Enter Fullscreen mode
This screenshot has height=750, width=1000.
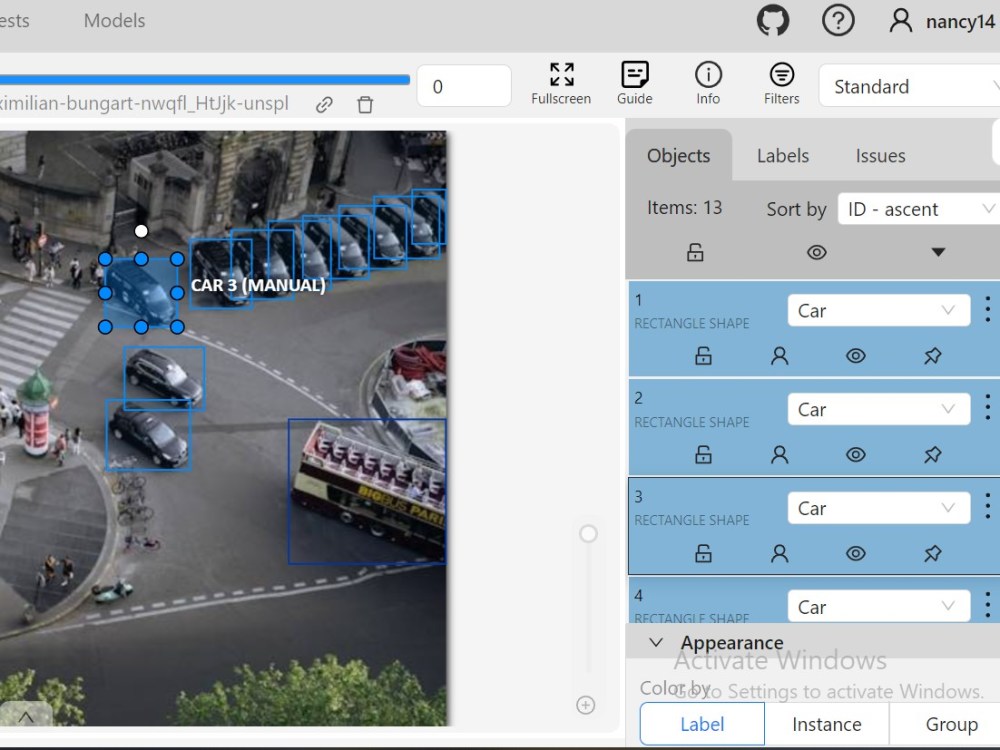tap(561, 84)
